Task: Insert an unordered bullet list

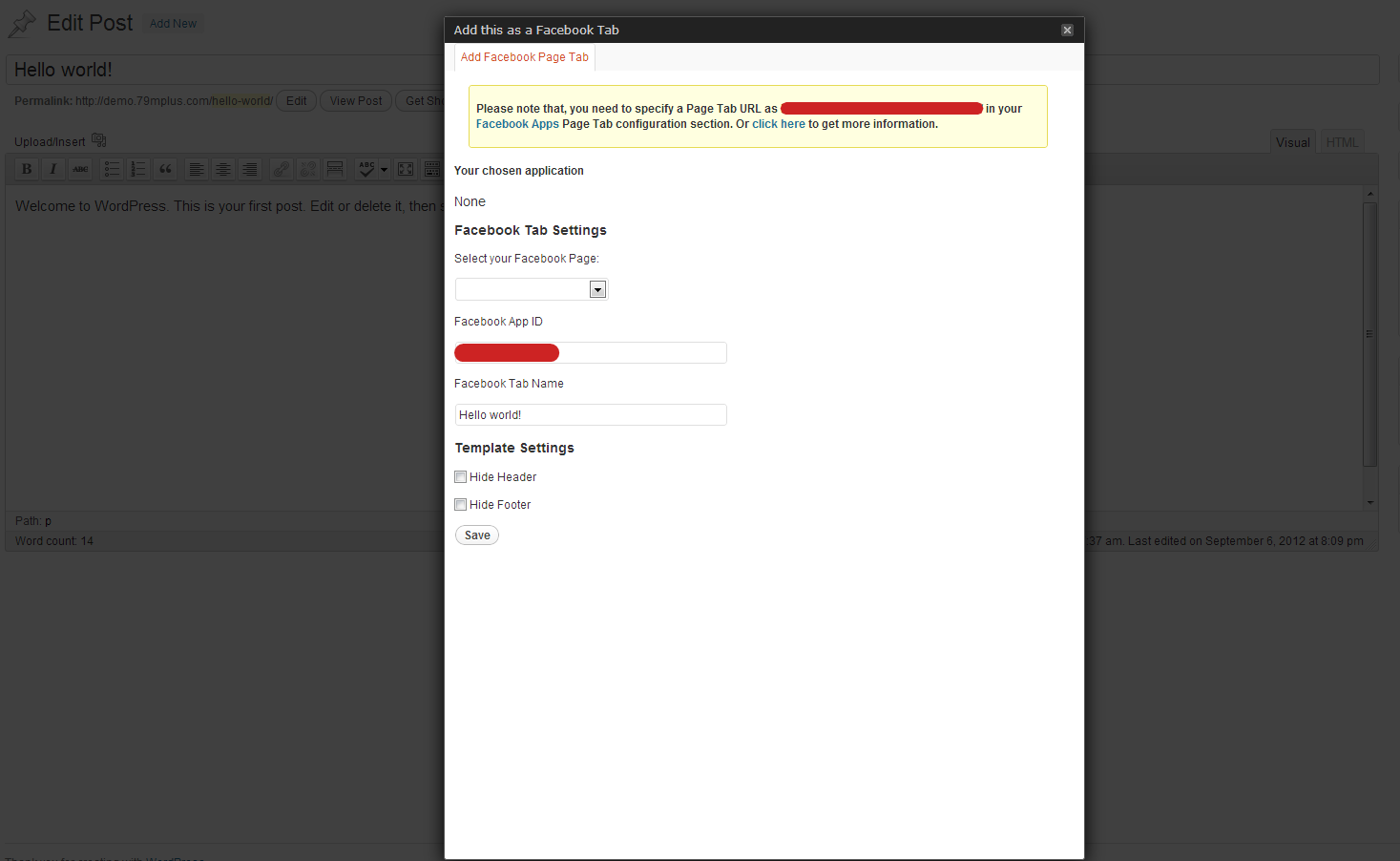Action: 112,169
